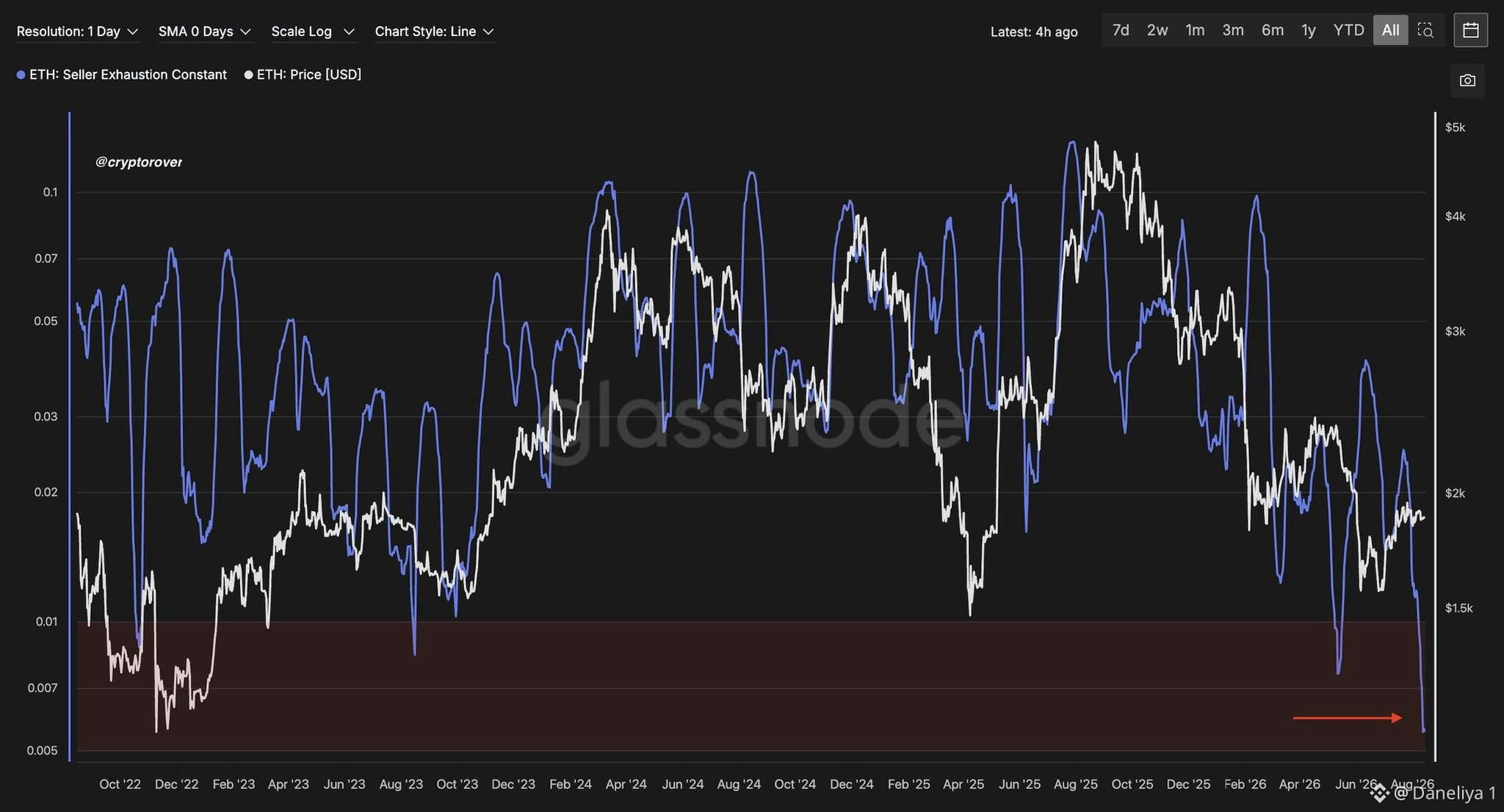Click the Oct '22 date axis label
This screenshot has height=812, width=1504.
click(120, 784)
